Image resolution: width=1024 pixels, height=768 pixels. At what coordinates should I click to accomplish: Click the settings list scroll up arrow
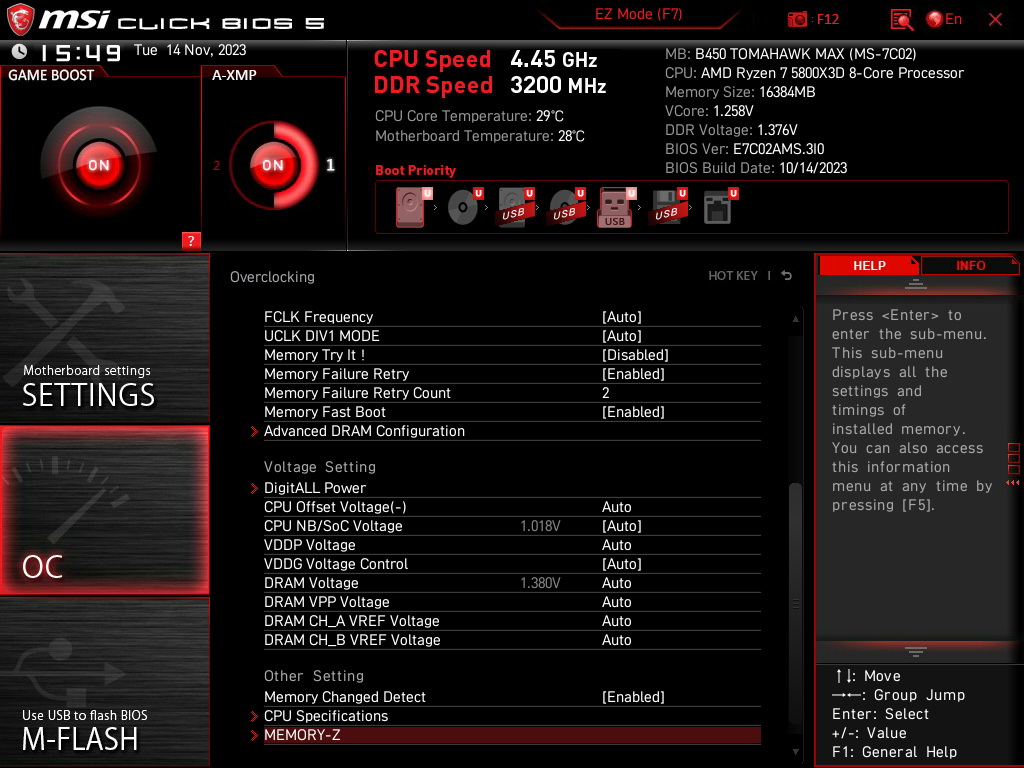(x=795, y=319)
